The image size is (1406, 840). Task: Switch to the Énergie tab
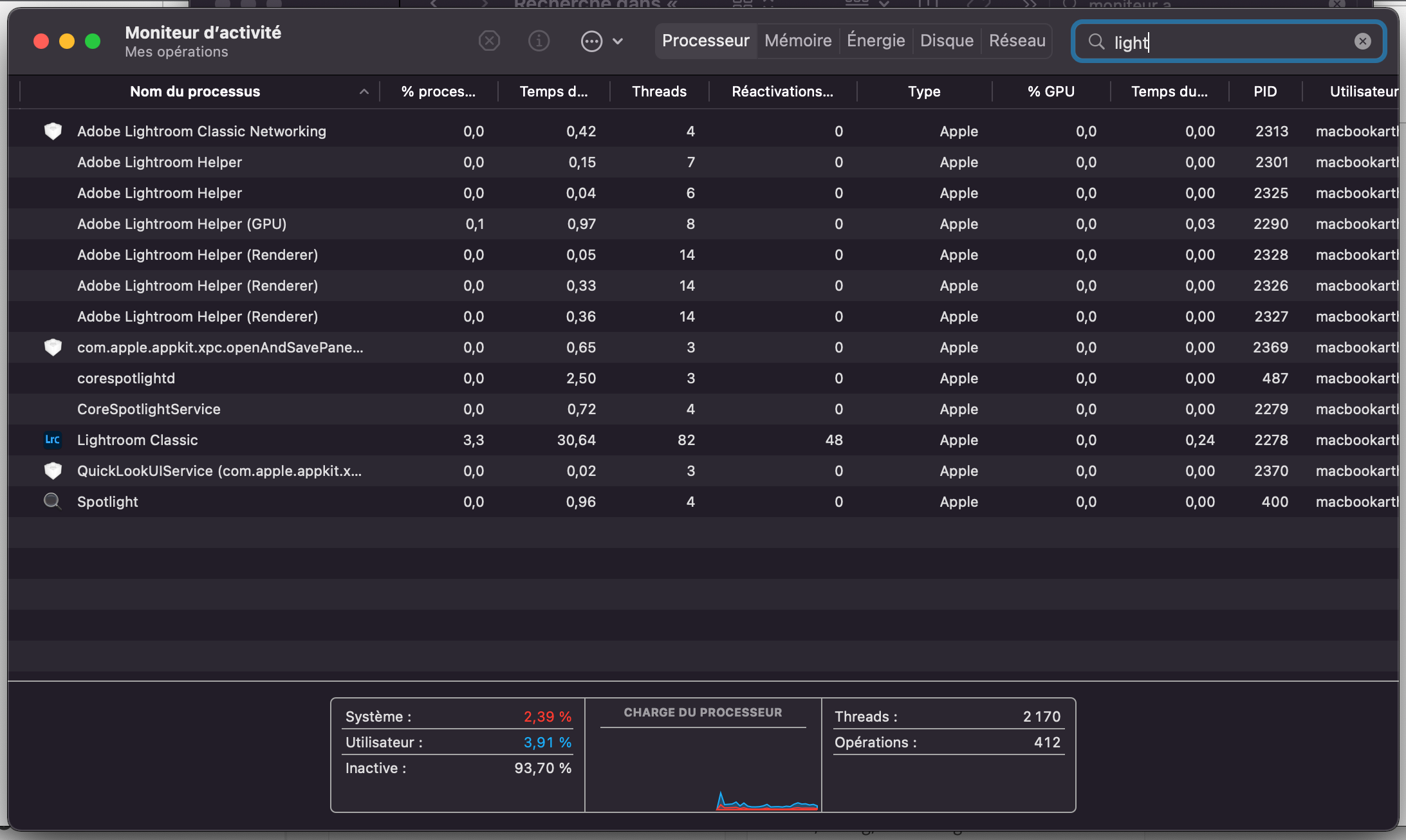[x=876, y=41]
